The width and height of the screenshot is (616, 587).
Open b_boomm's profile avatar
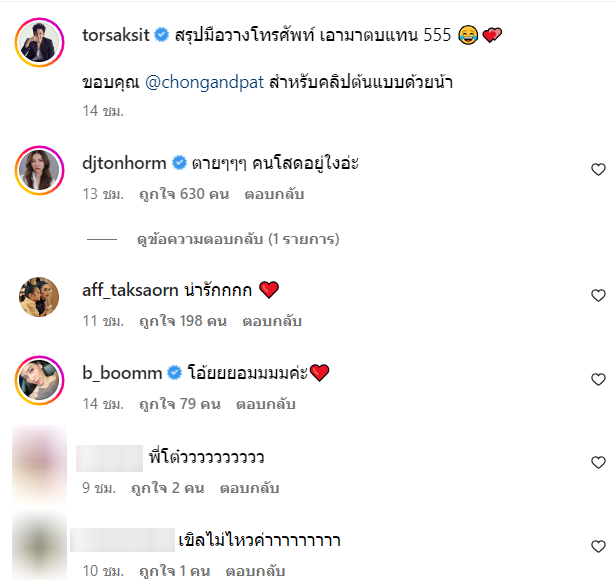39,380
